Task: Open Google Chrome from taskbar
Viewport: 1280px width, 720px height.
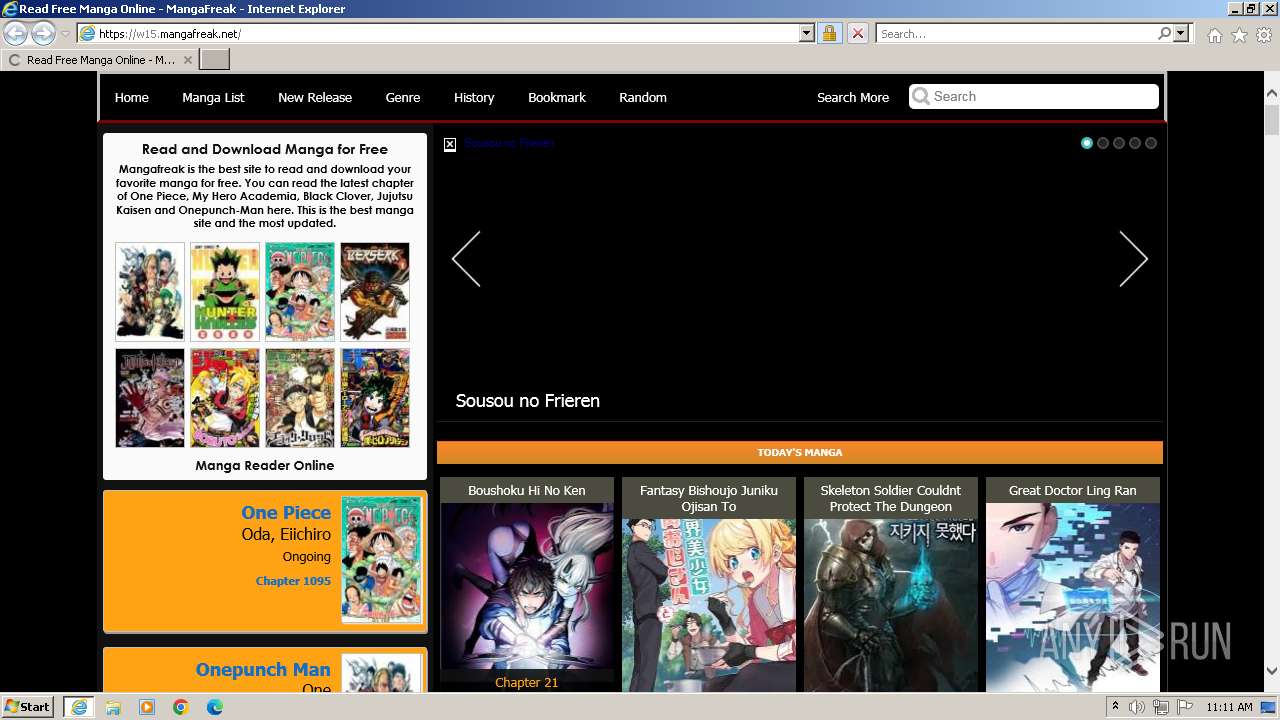Action: [x=181, y=707]
